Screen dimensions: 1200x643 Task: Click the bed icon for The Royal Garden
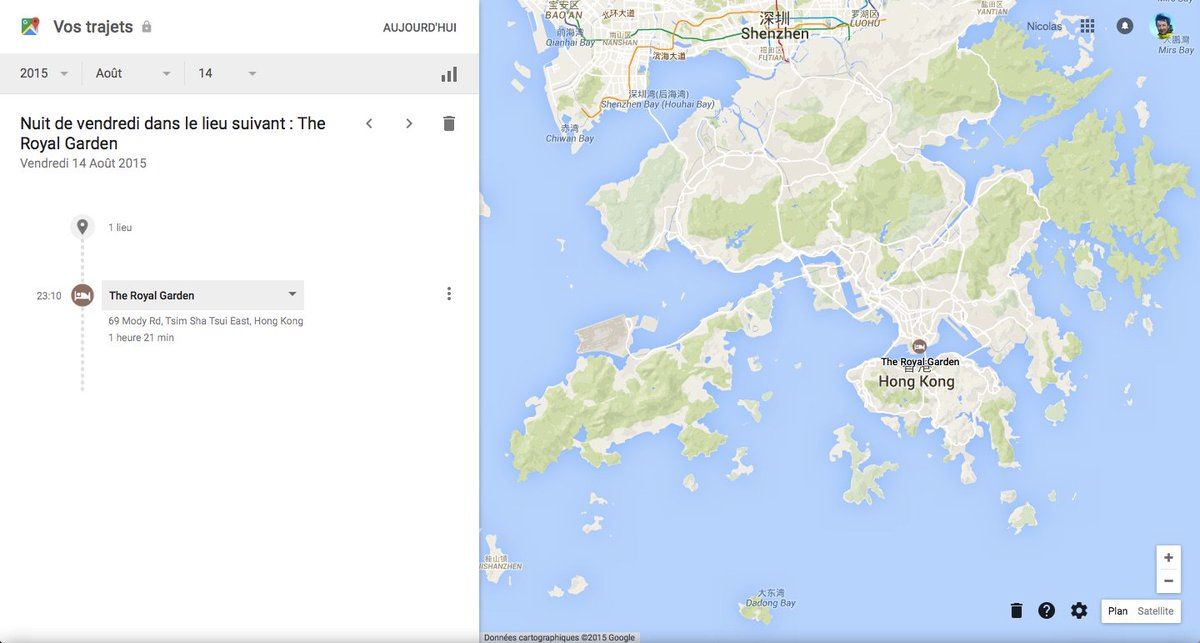(82, 295)
